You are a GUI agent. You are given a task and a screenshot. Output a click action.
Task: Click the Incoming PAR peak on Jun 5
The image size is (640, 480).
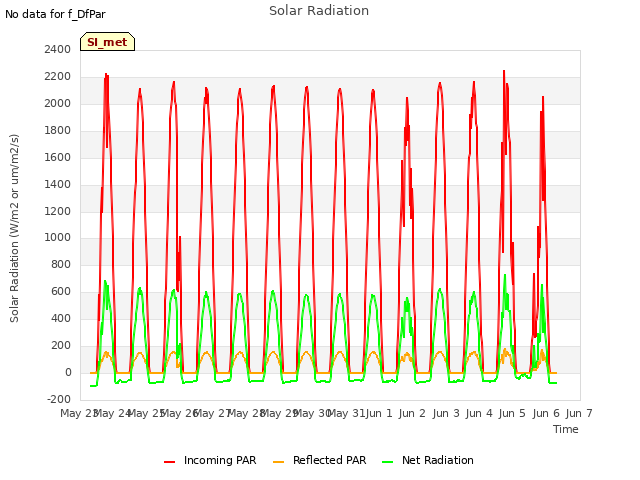pos(504,71)
